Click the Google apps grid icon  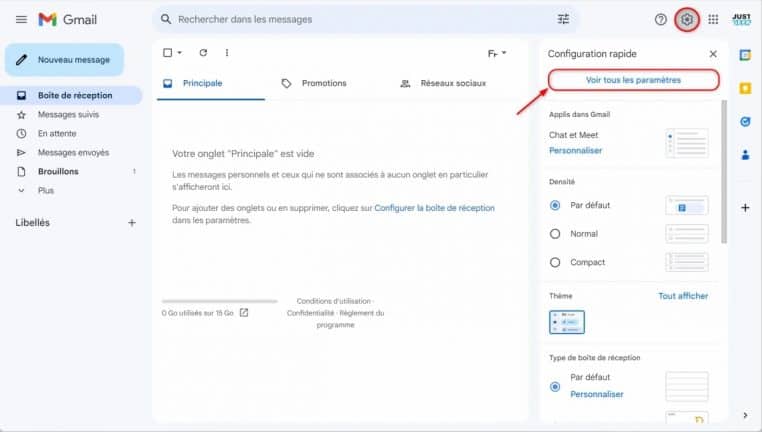tap(713, 19)
